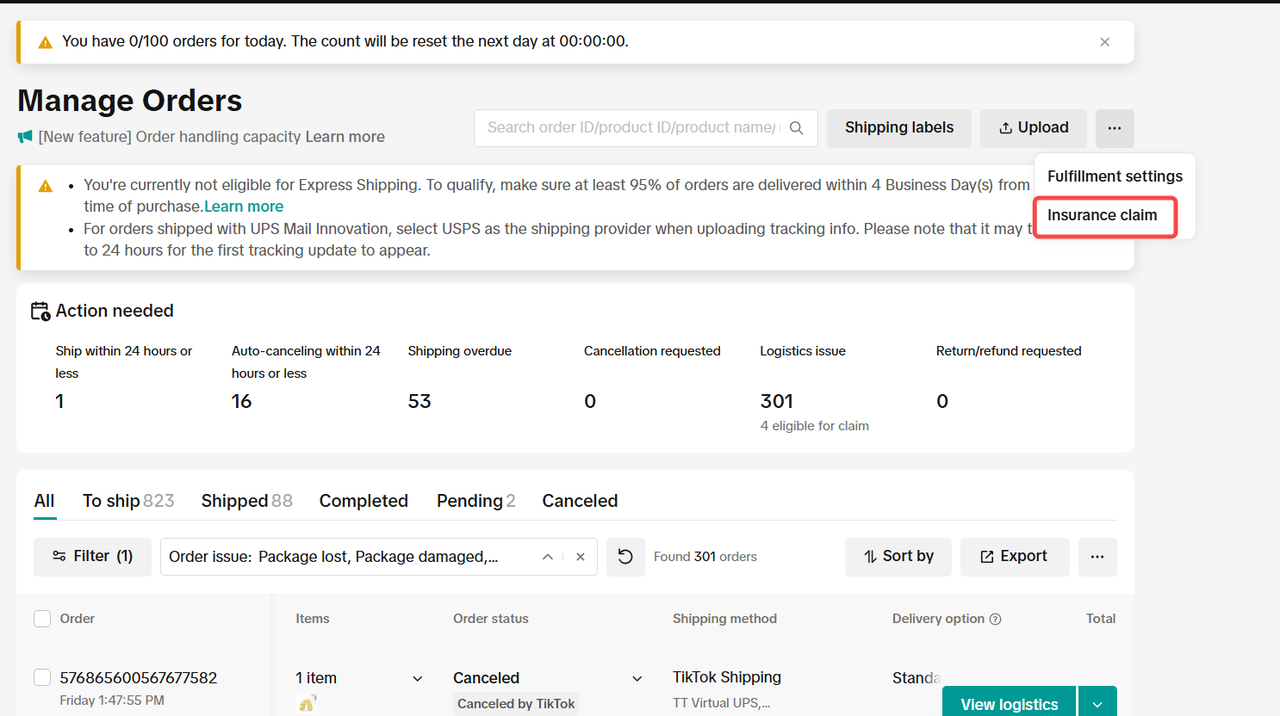The width and height of the screenshot is (1280, 716).
Task: Open the three-dots menu next to Export
Action: pyautogui.click(x=1097, y=557)
